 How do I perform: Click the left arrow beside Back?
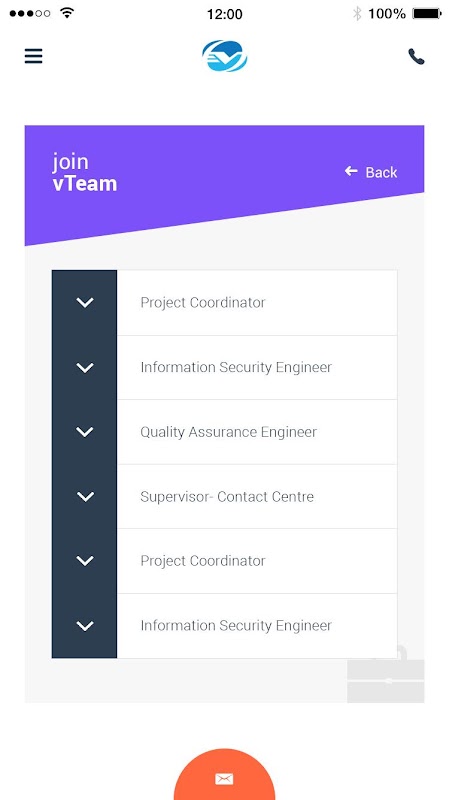(x=351, y=171)
